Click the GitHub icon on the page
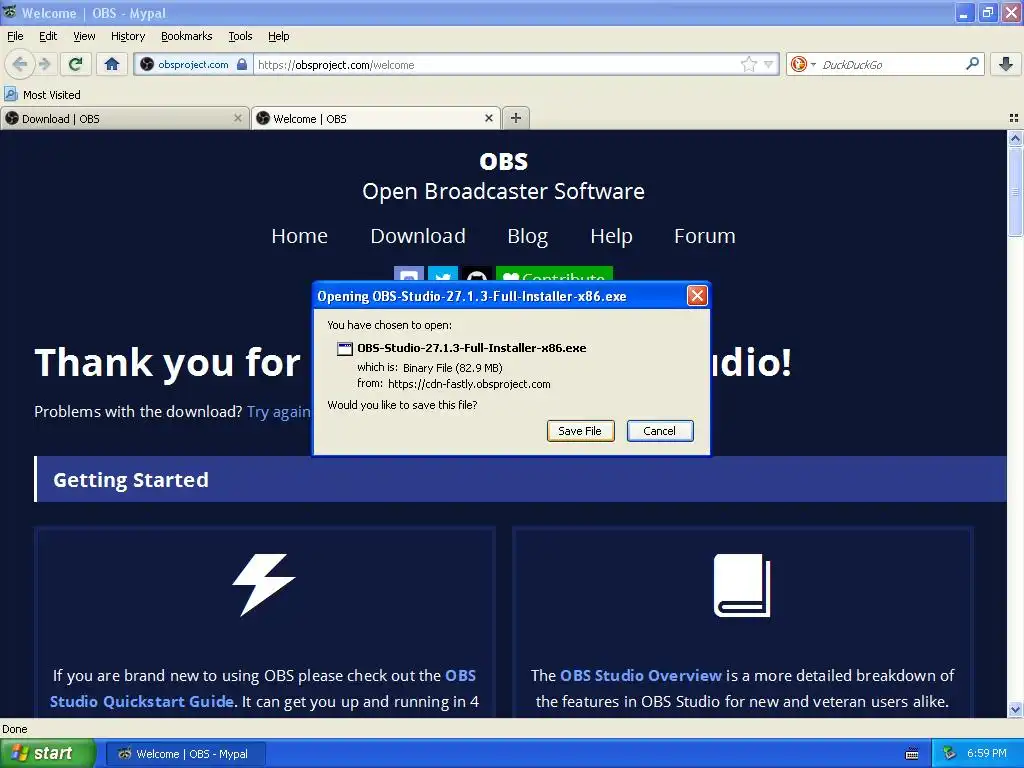 click(x=477, y=274)
